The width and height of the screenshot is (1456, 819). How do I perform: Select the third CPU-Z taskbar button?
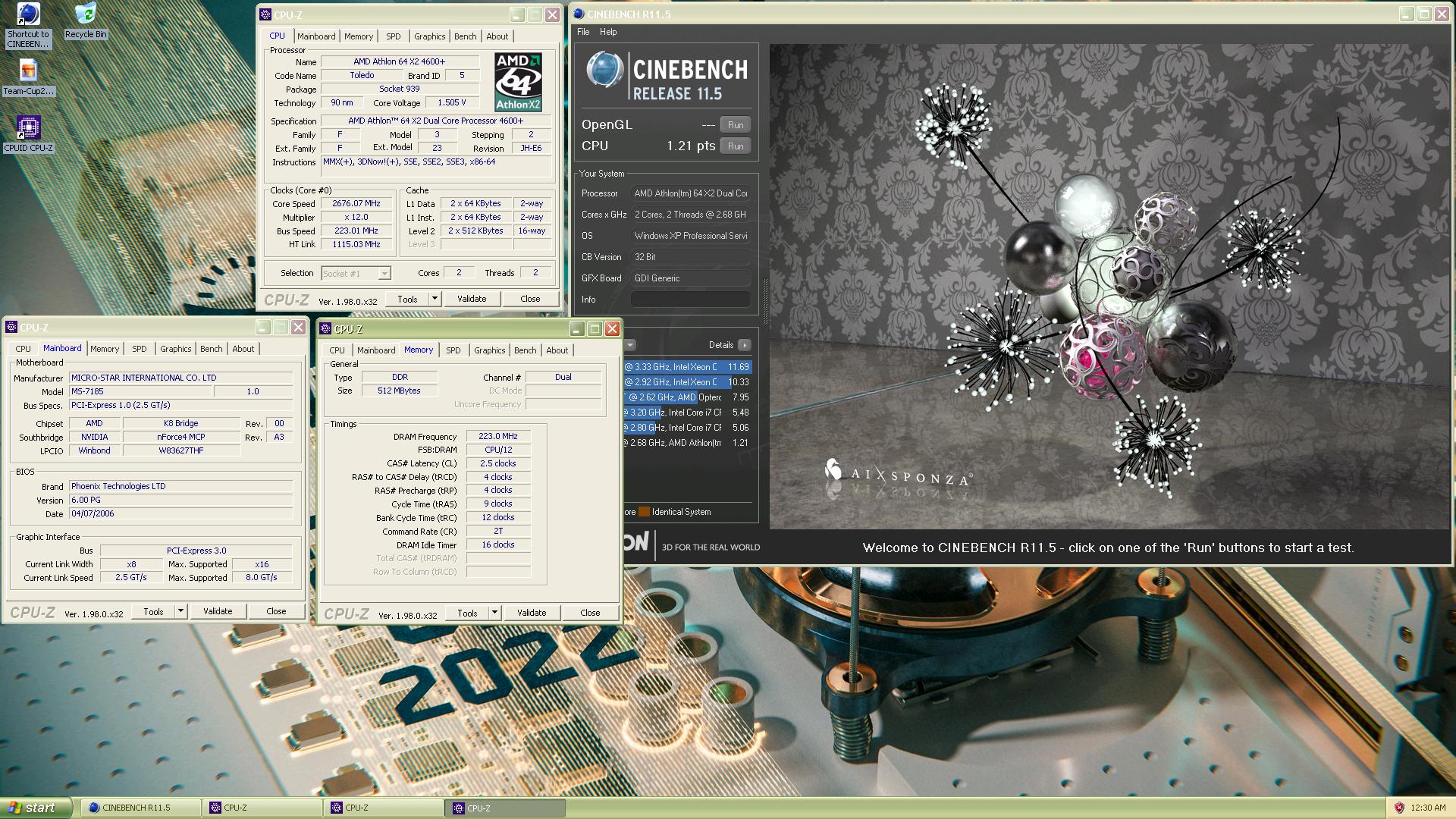pyautogui.click(x=506, y=808)
